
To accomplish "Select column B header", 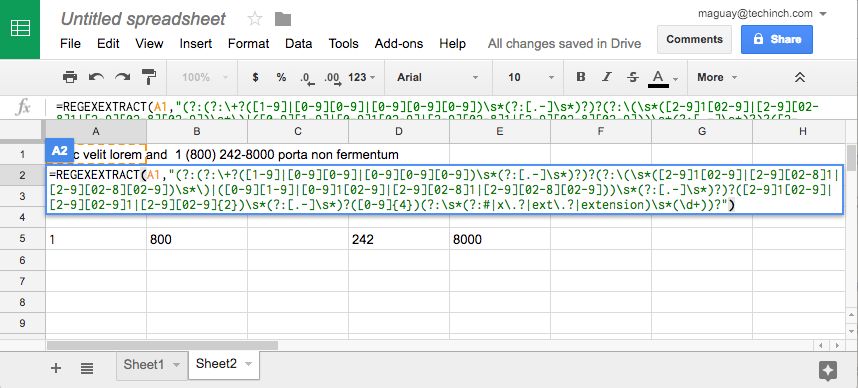I will point(197,131).
